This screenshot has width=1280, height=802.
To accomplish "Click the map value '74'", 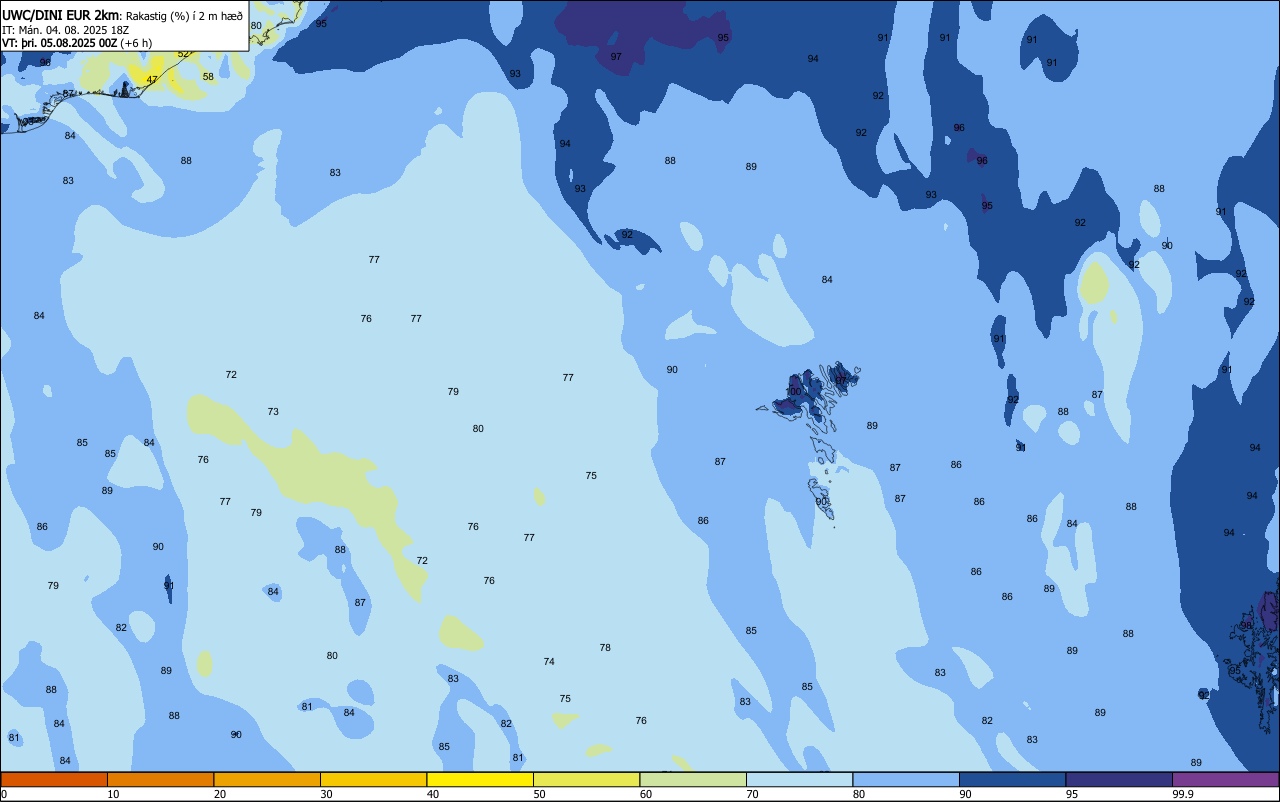I will coord(549,661).
